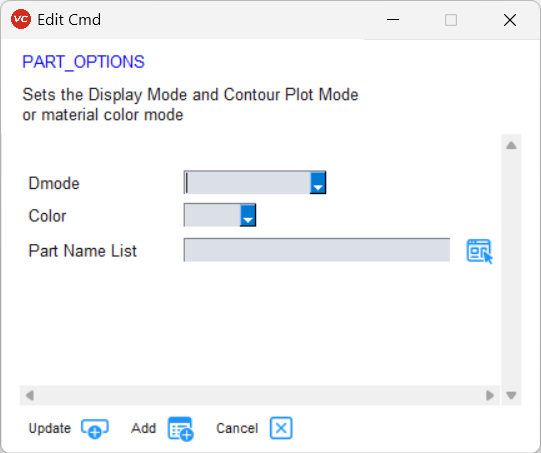The height and width of the screenshot is (453, 541).
Task: Click the VC application logo
Action: click(21, 19)
